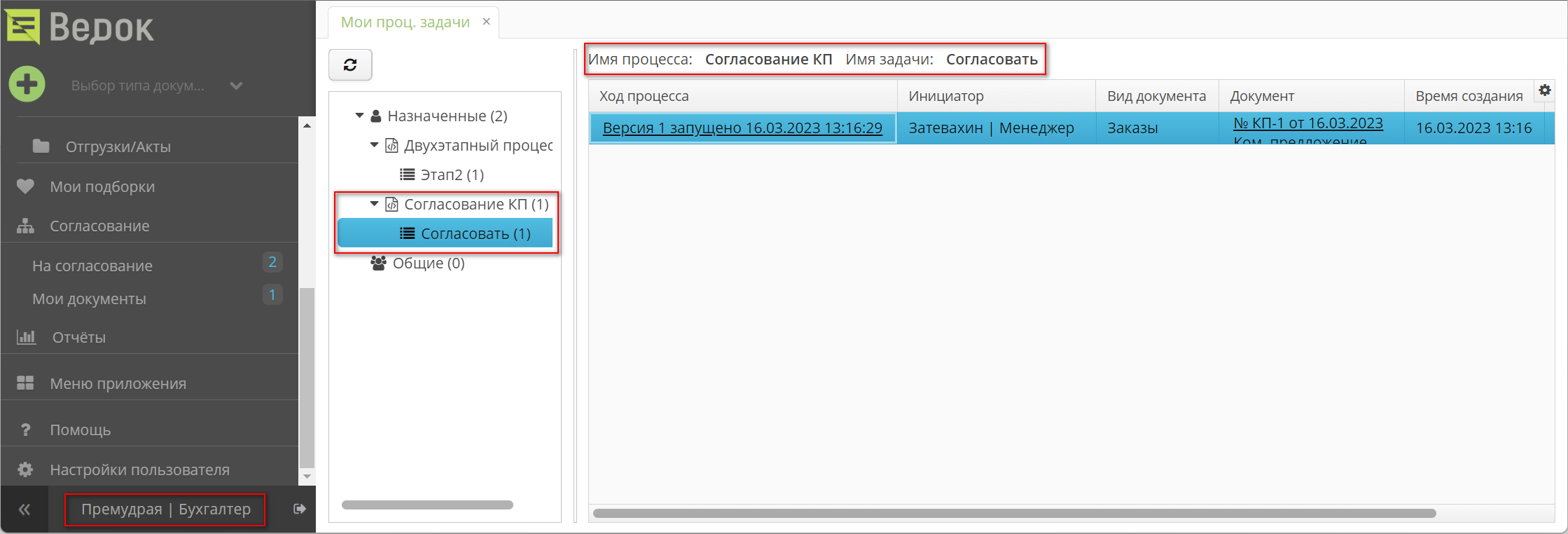Switch to Мои проц. задачи tab

tap(405, 22)
